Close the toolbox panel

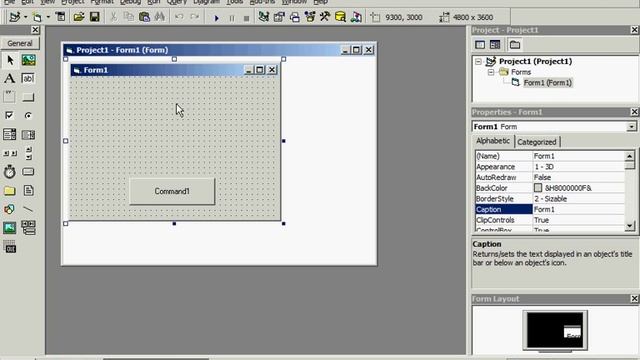click(x=35, y=30)
